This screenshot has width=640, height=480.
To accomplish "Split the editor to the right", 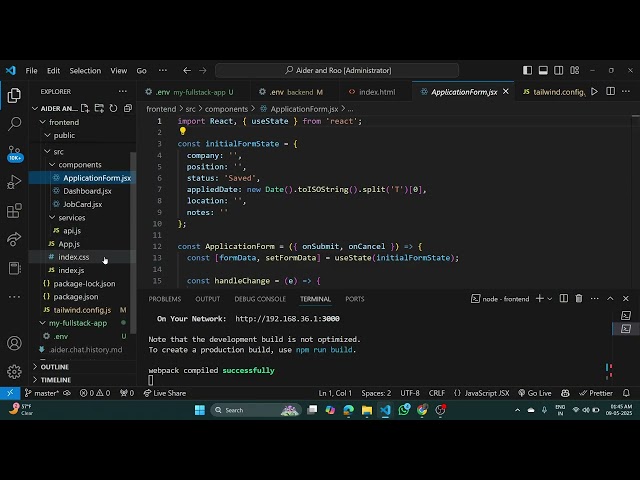I will click(611, 91).
